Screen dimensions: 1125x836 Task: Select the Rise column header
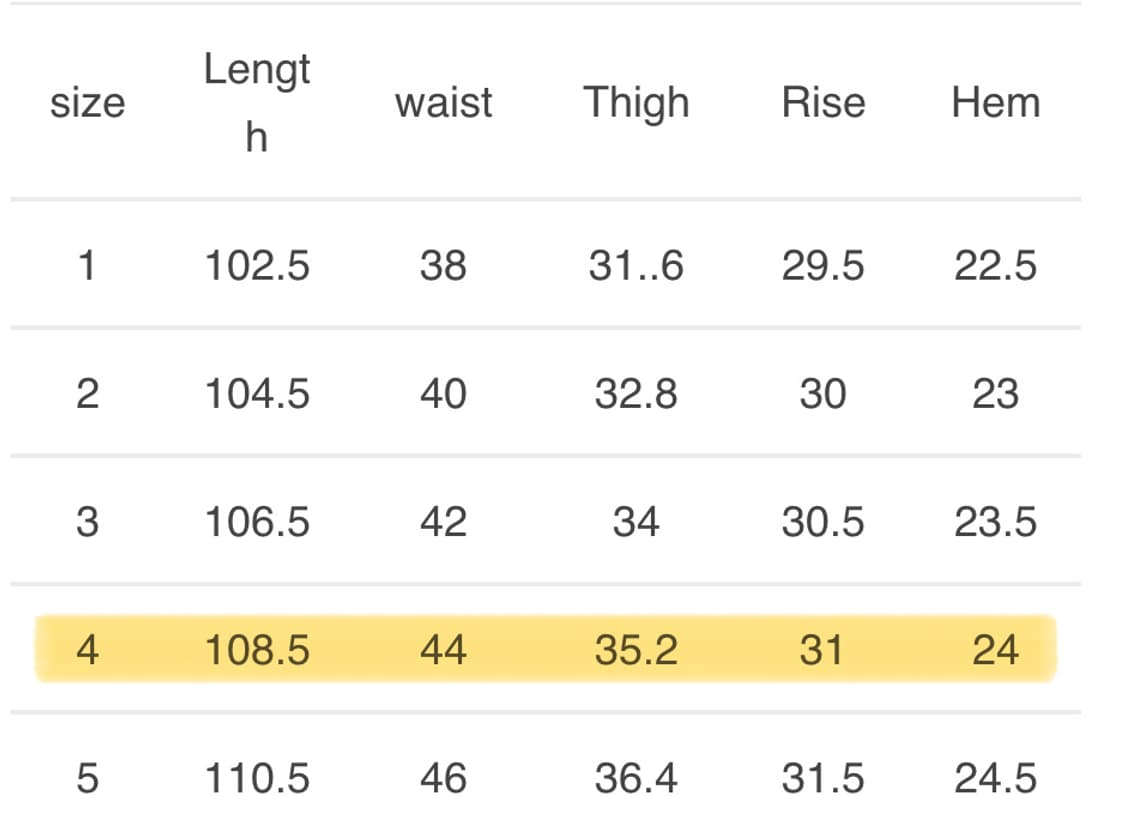823,103
